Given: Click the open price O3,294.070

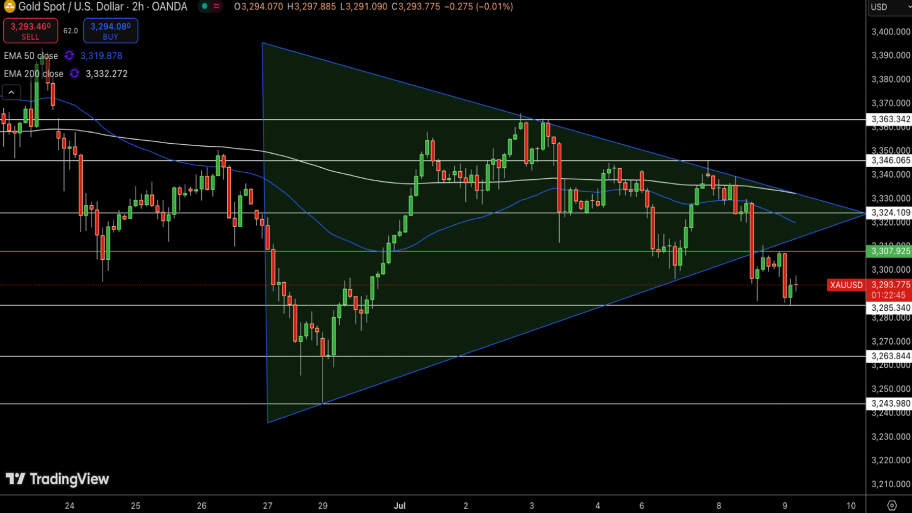Looking at the screenshot, I should point(259,7).
